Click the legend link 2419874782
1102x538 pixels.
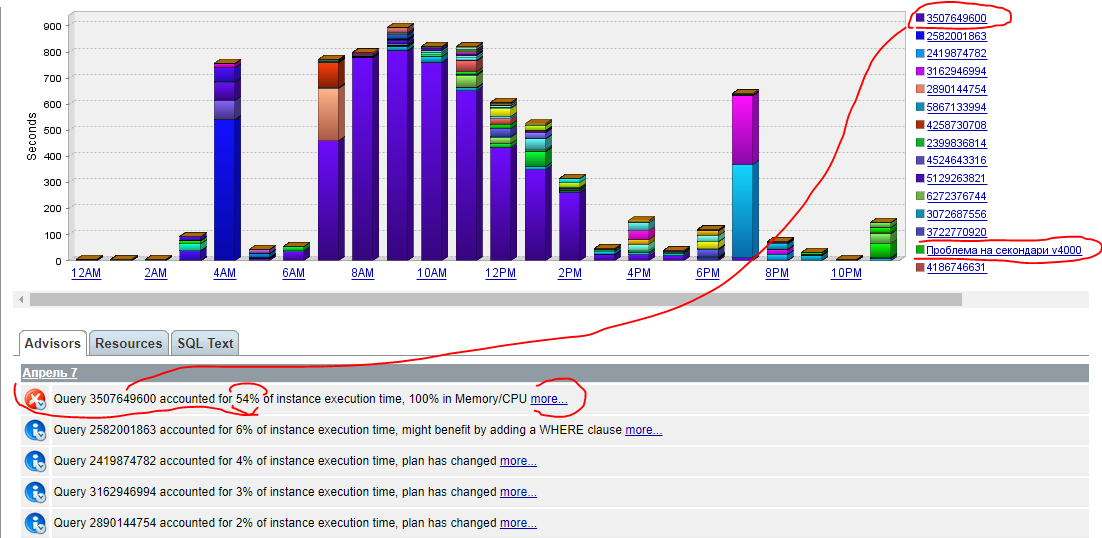pos(957,53)
